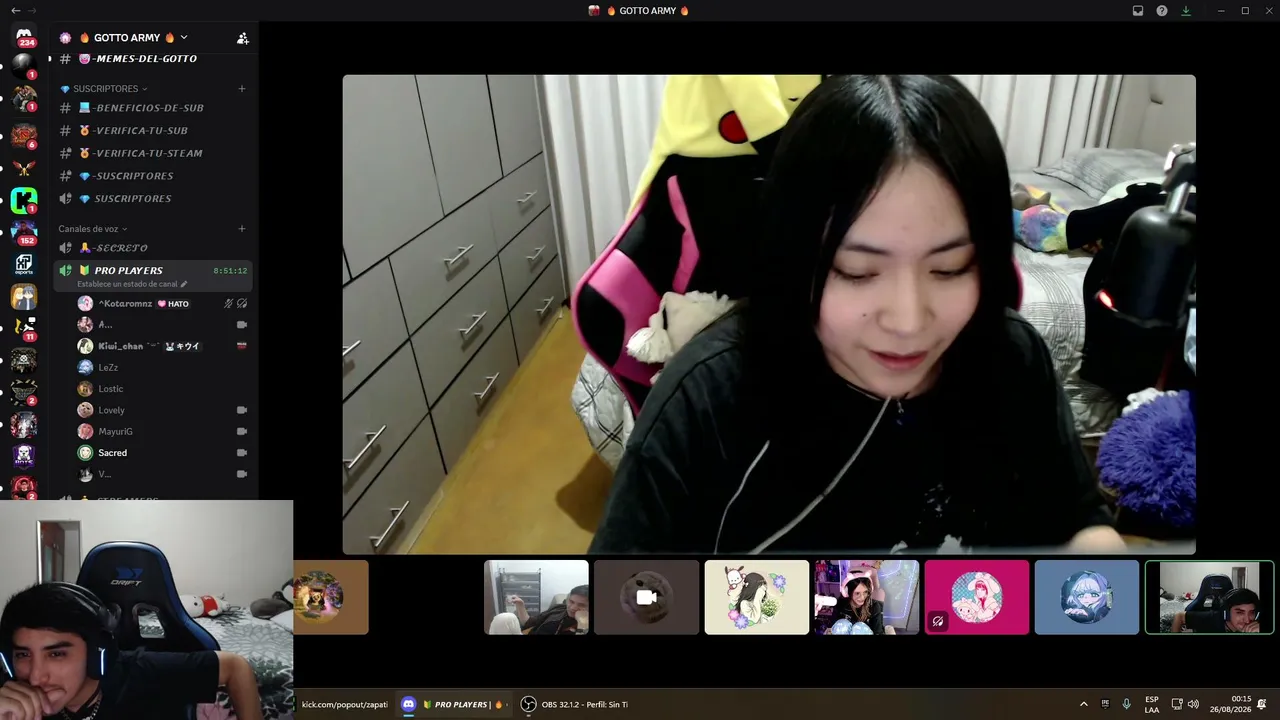Open server icon with 11 notification badge

(24, 328)
